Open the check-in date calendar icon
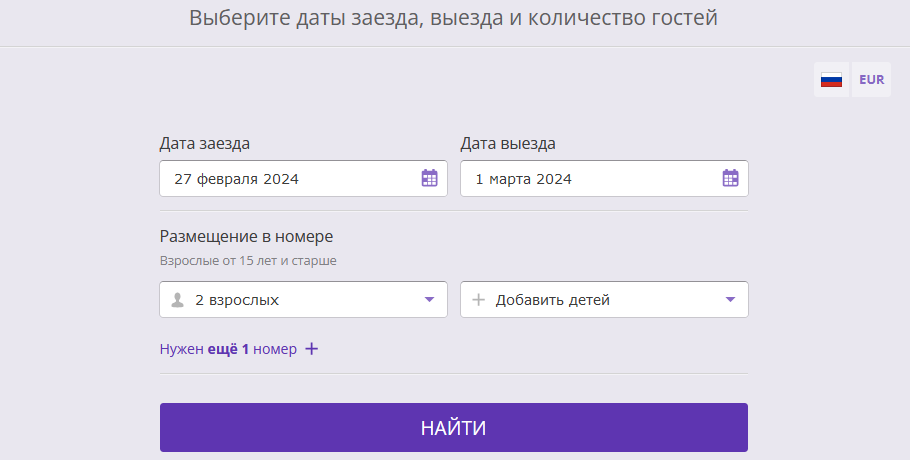This screenshot has width=910, height=460. point(429,178)
